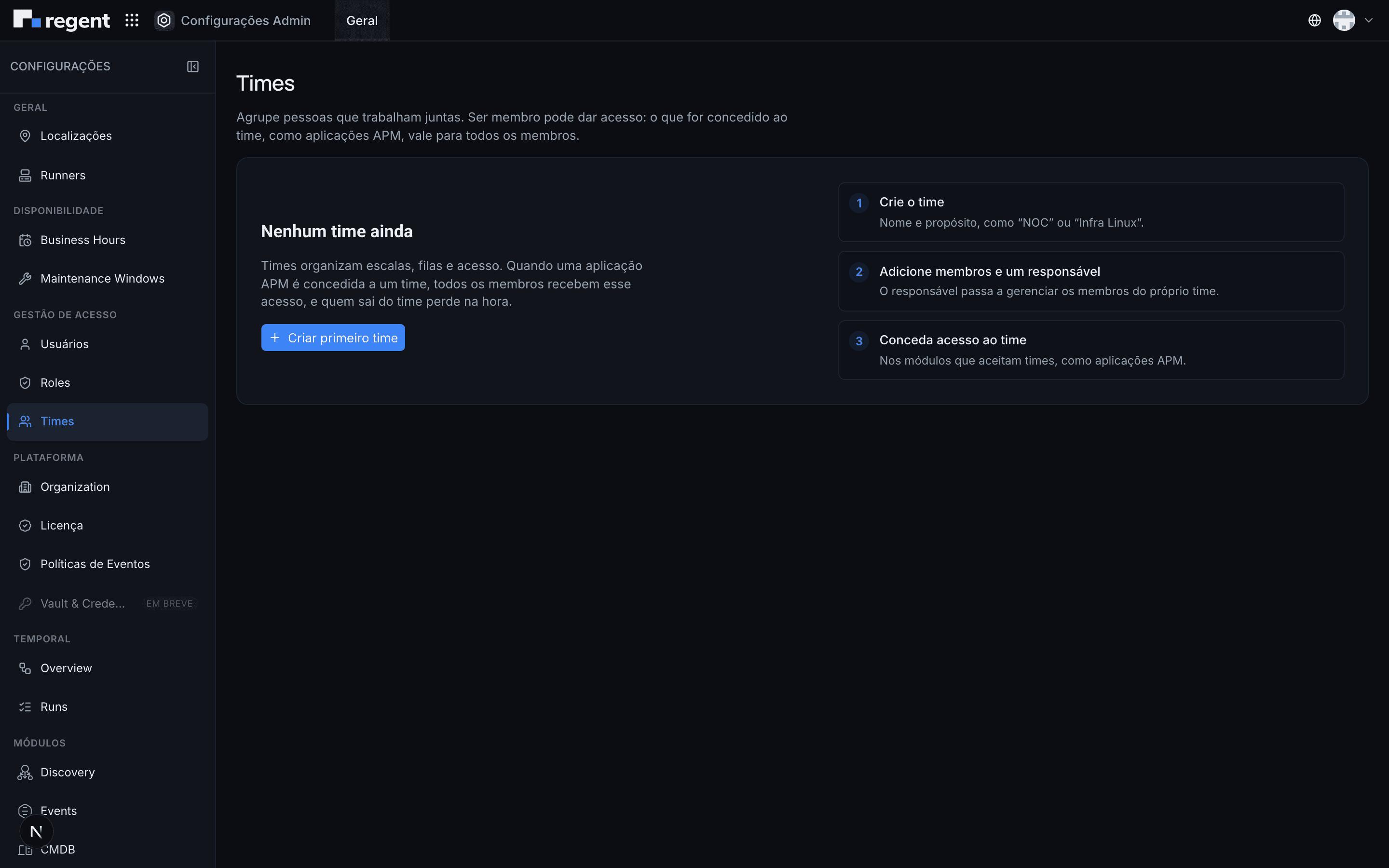Click the Runs list icon
The height and width of the screenshot is (868, 1389).
click(x=25, y=706)
